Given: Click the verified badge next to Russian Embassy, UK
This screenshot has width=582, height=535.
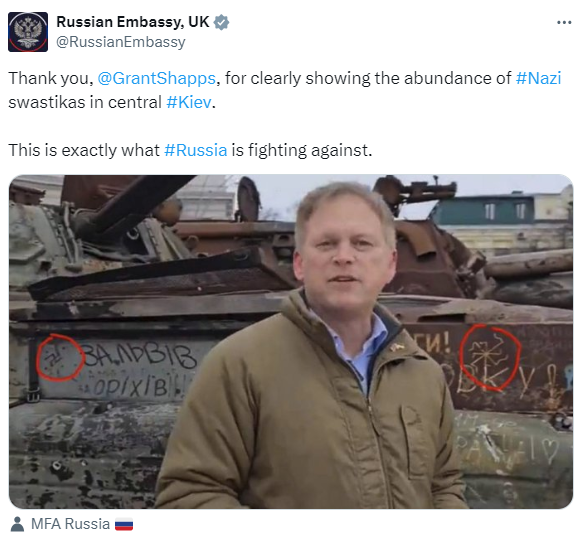Looking at the screenshot, I should point(222,22).
